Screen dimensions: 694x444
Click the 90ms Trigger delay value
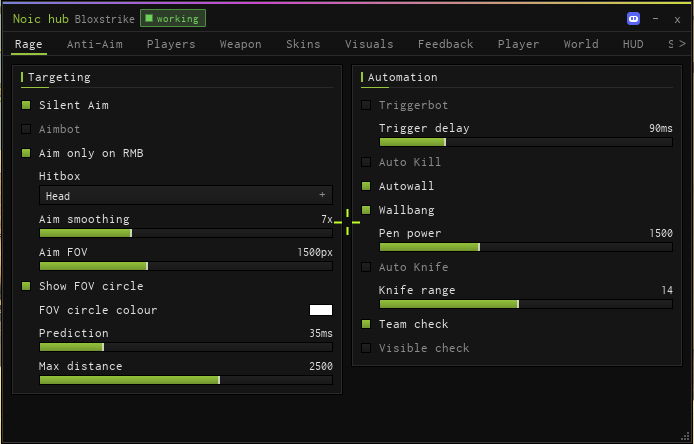661,128
